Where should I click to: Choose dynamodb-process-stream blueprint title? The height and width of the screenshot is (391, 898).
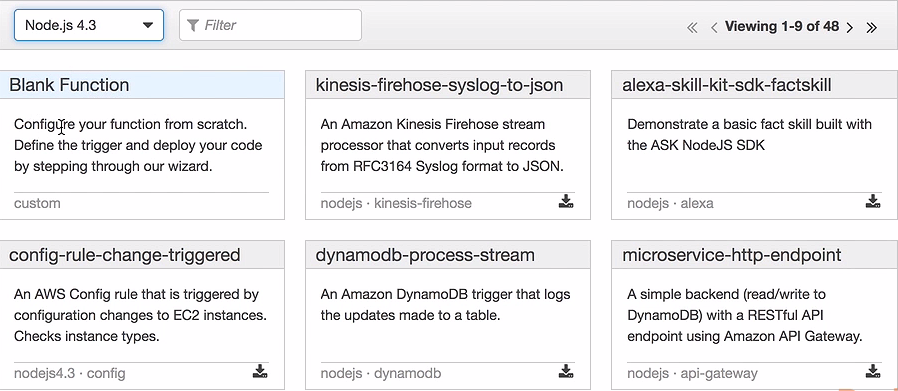(x=425, y=255)
